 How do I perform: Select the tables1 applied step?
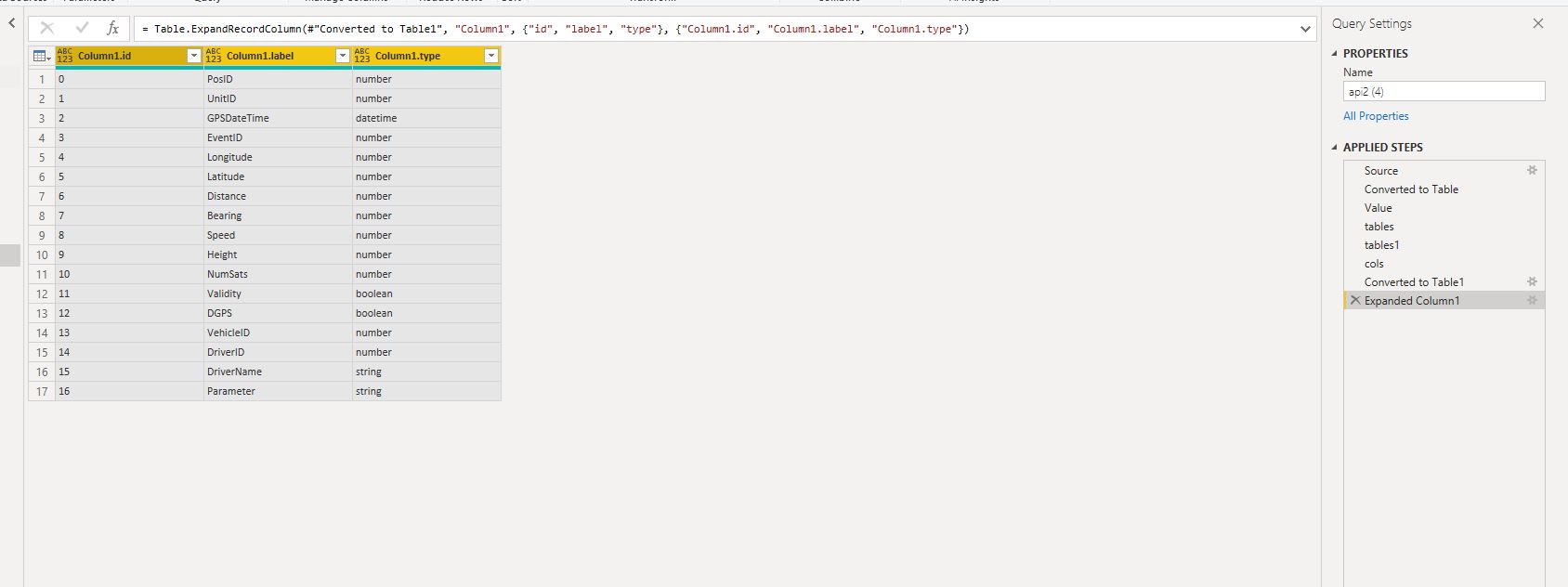point(1444,244)
